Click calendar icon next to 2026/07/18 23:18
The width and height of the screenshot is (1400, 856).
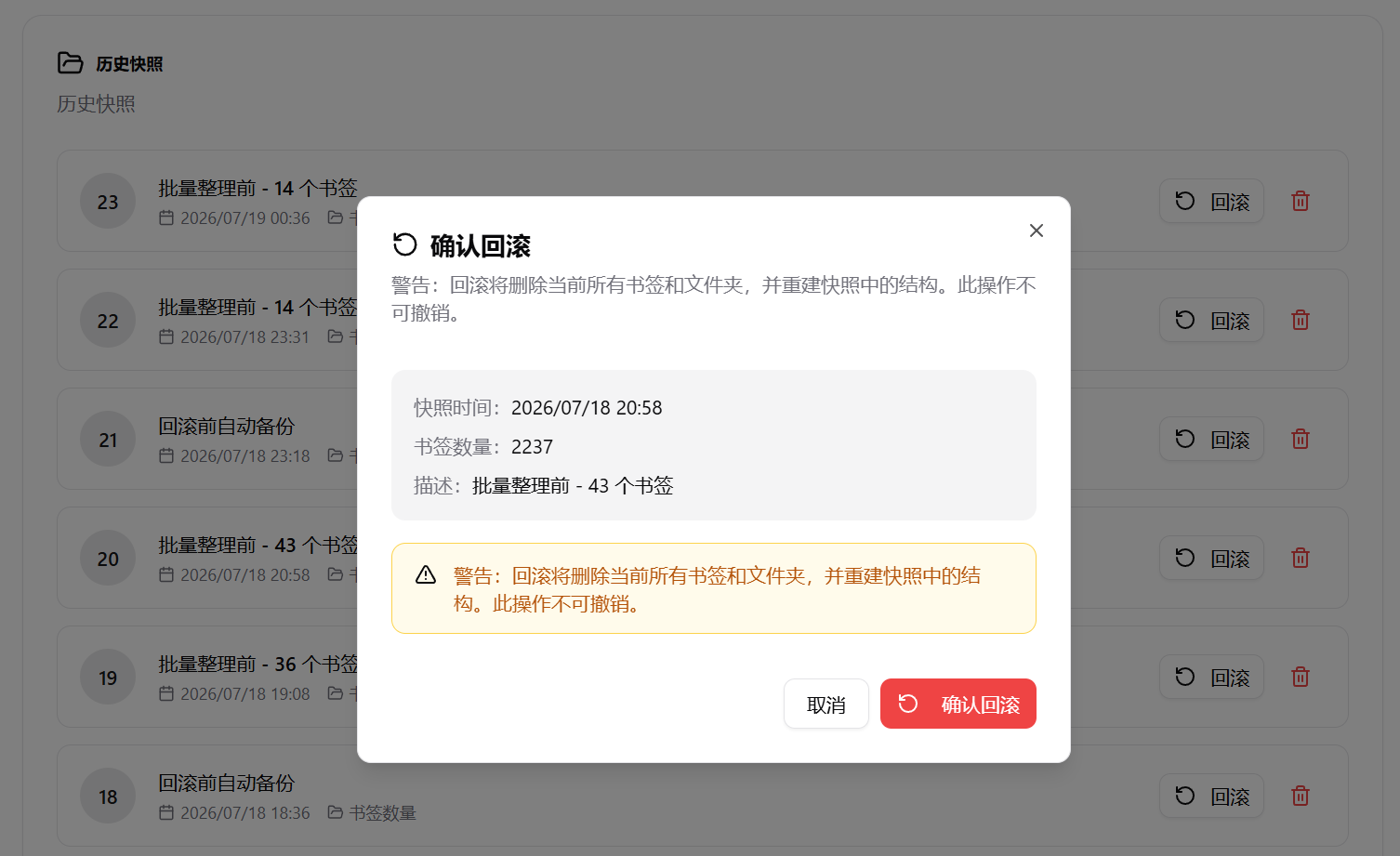coord(166,455)
